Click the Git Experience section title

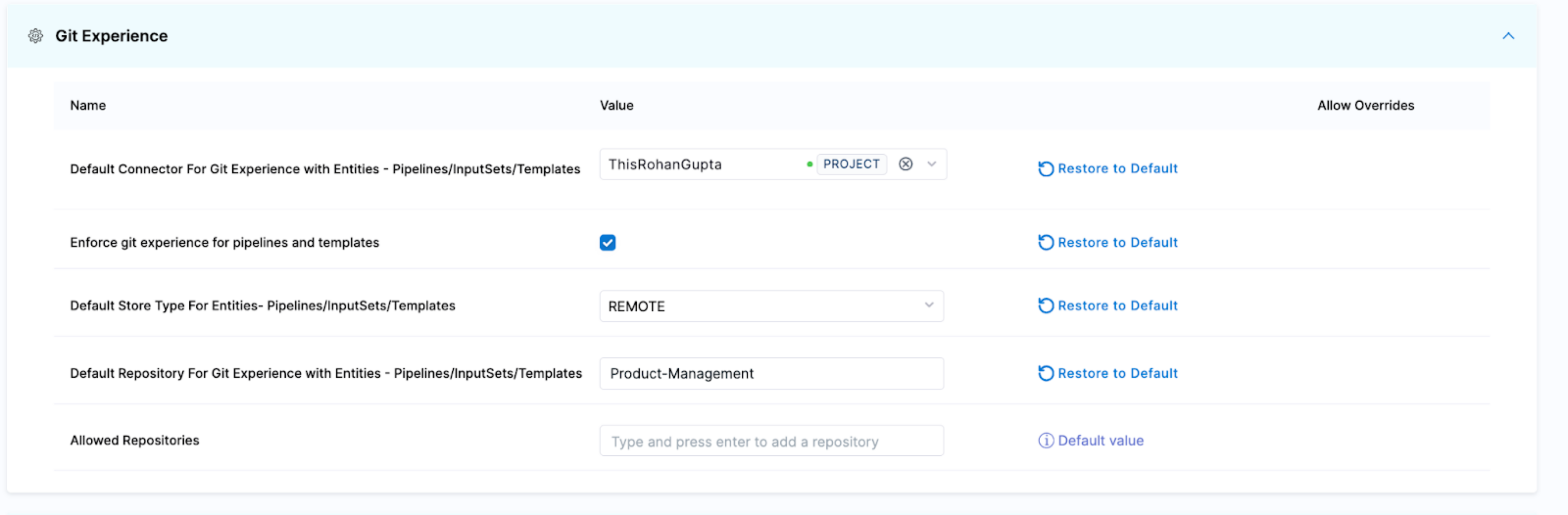[x=111, y=37]
